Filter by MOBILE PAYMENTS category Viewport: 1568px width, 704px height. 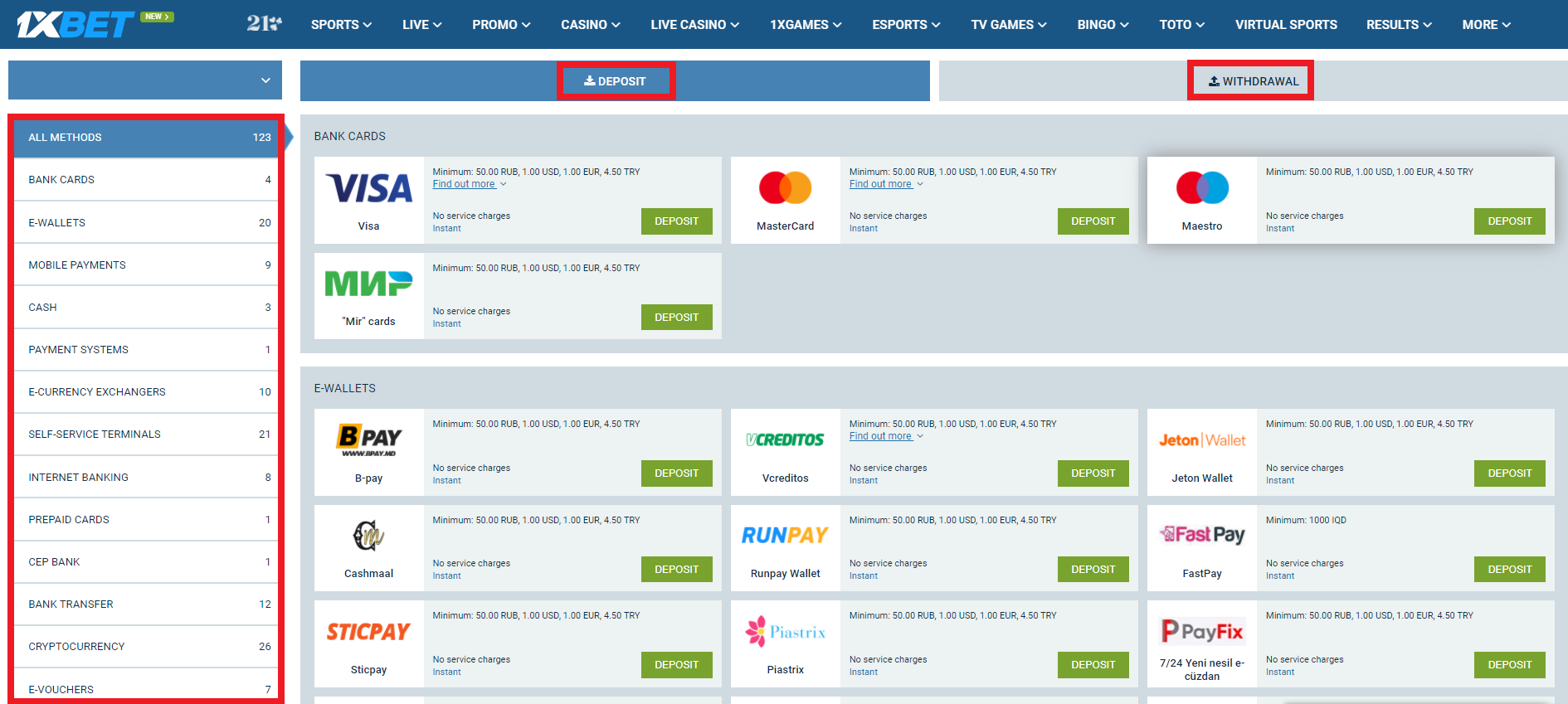tap(146, 265)
